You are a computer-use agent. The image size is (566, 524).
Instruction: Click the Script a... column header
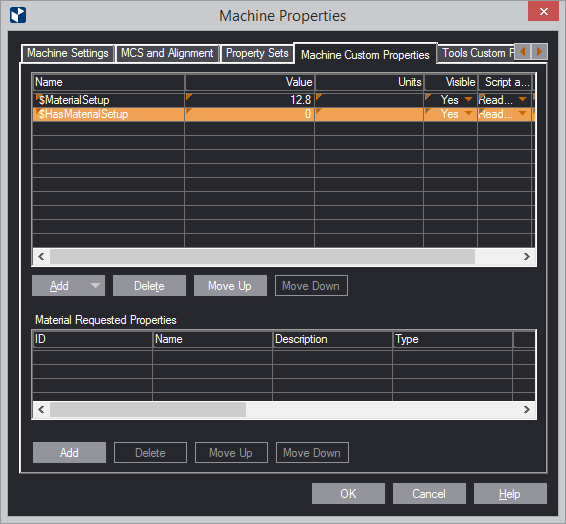pyautogui.click(x=505, y=82)
